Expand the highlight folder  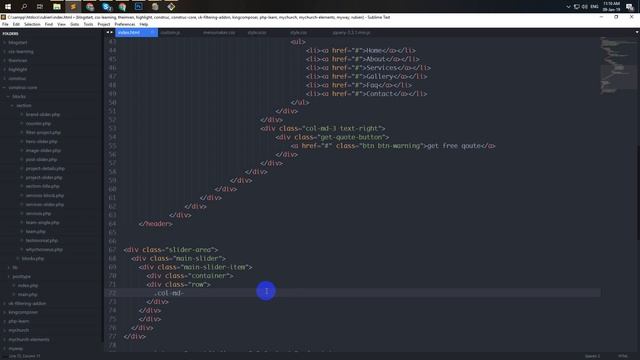pos(18,69)
